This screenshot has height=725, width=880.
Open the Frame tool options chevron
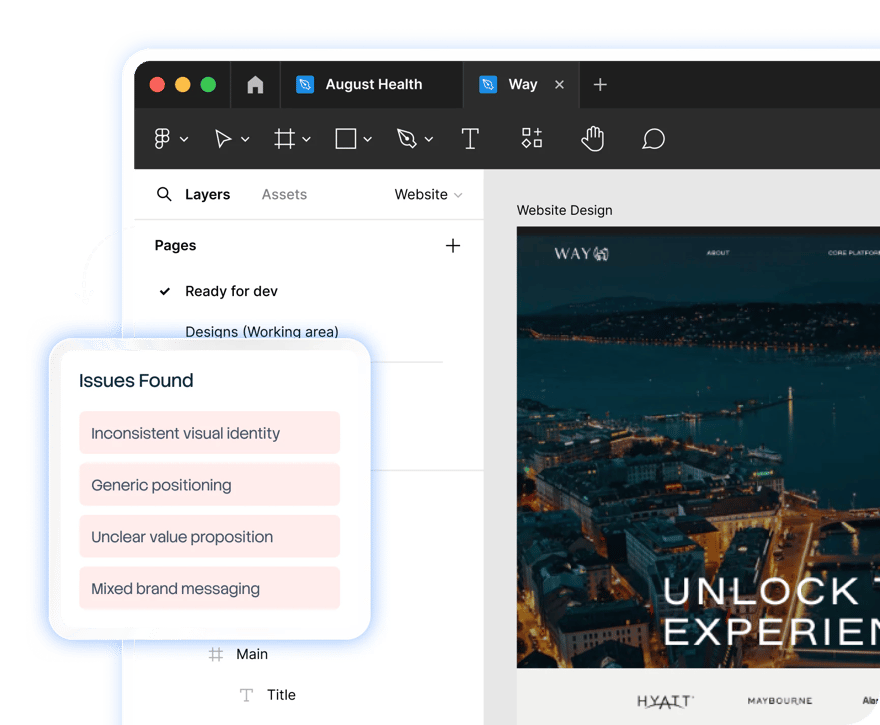[306, 139]
